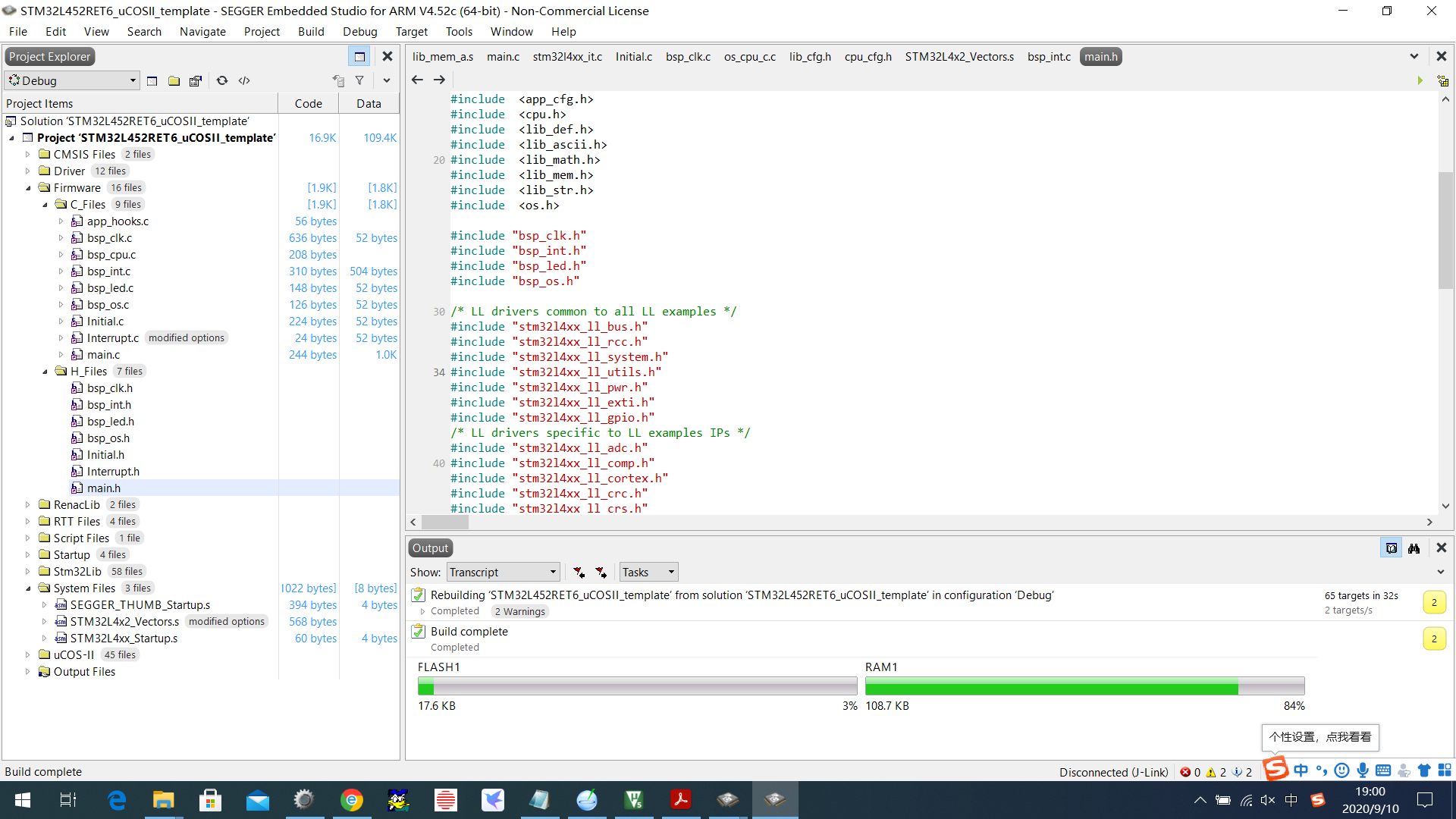Click the binoculars find icon in Output
The image size is (1456, 819).
tap(1414, 548)
